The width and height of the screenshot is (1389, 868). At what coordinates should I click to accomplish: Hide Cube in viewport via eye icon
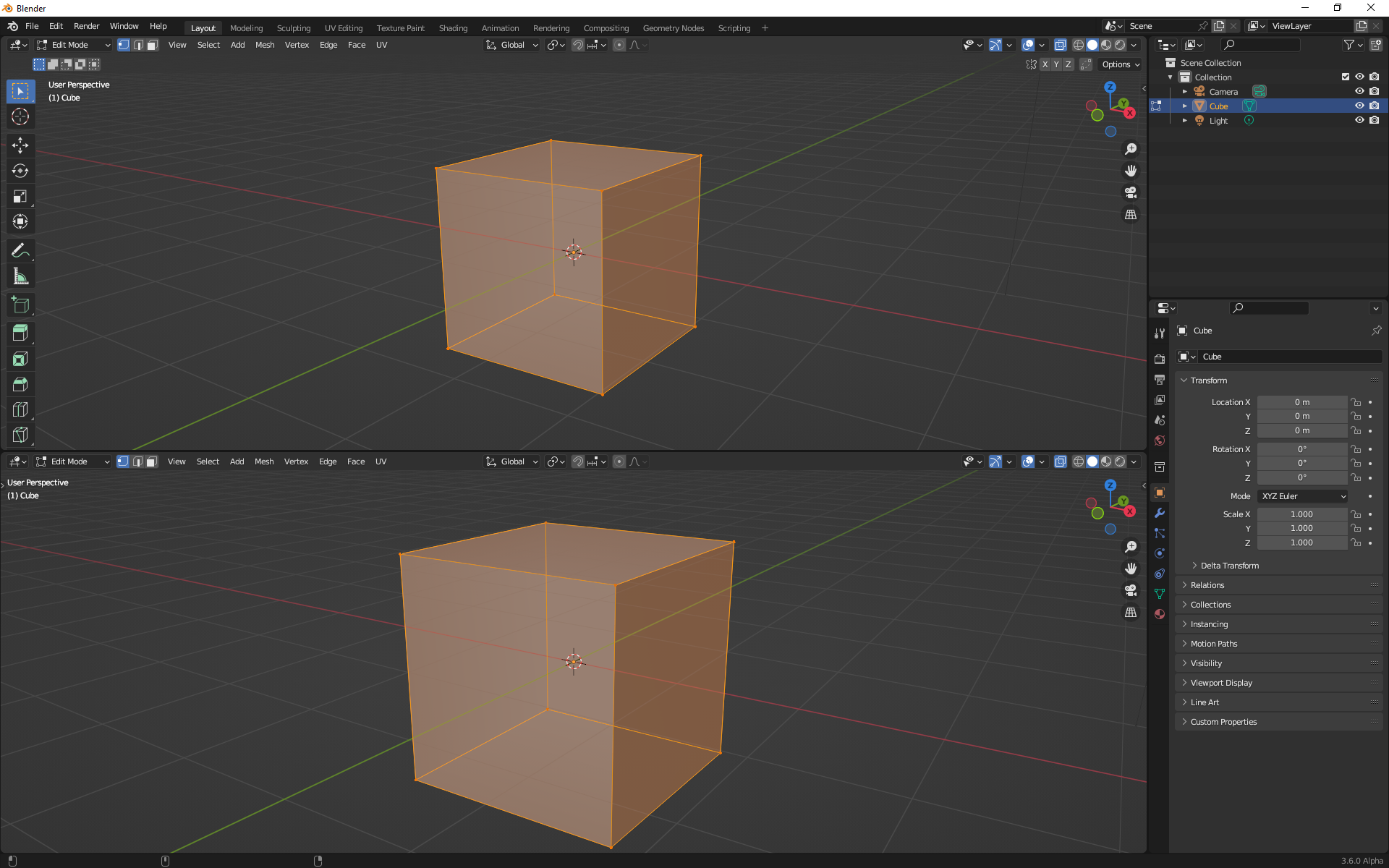1359,106
